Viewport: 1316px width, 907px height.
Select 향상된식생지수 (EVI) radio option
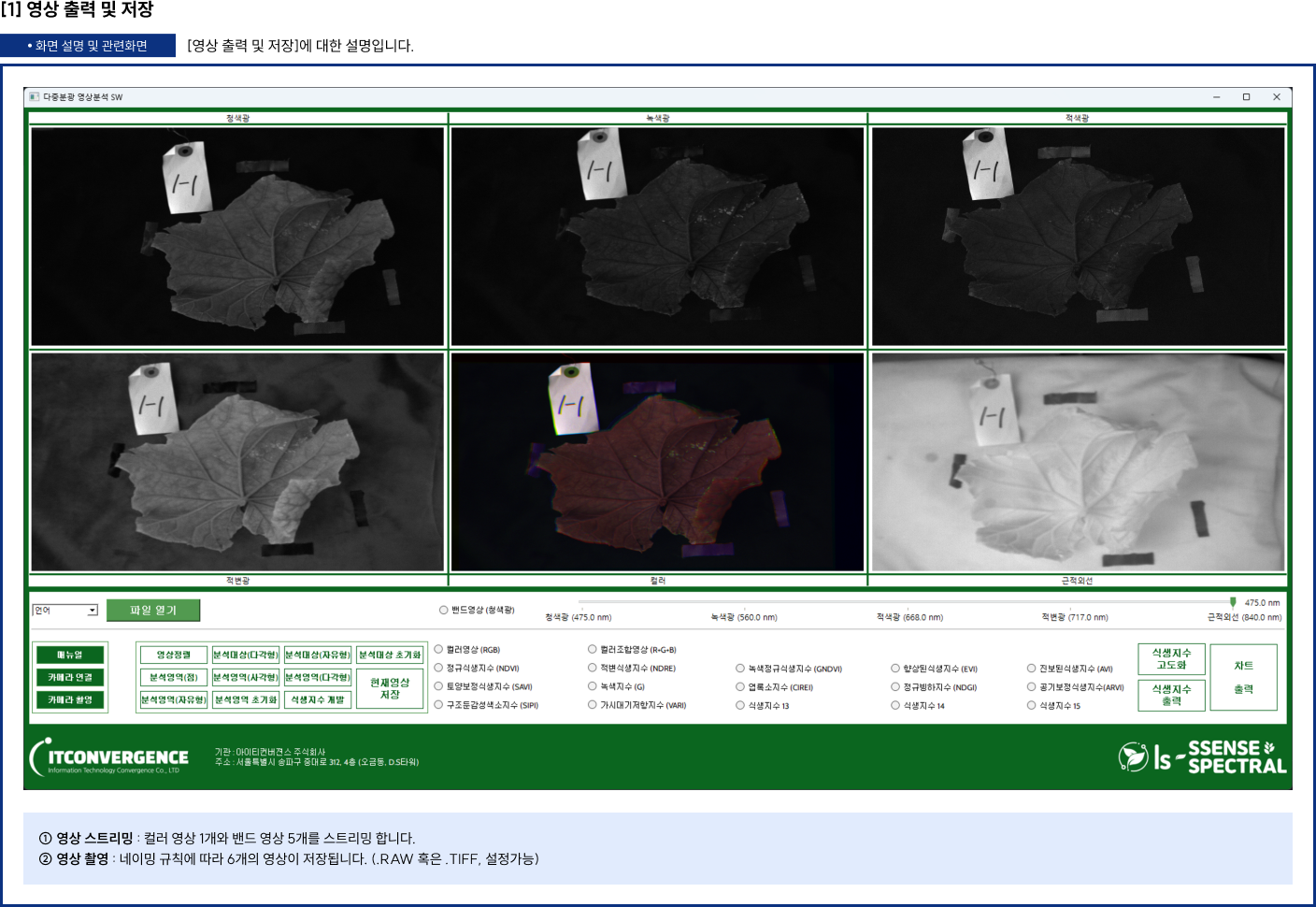[895, 669]
